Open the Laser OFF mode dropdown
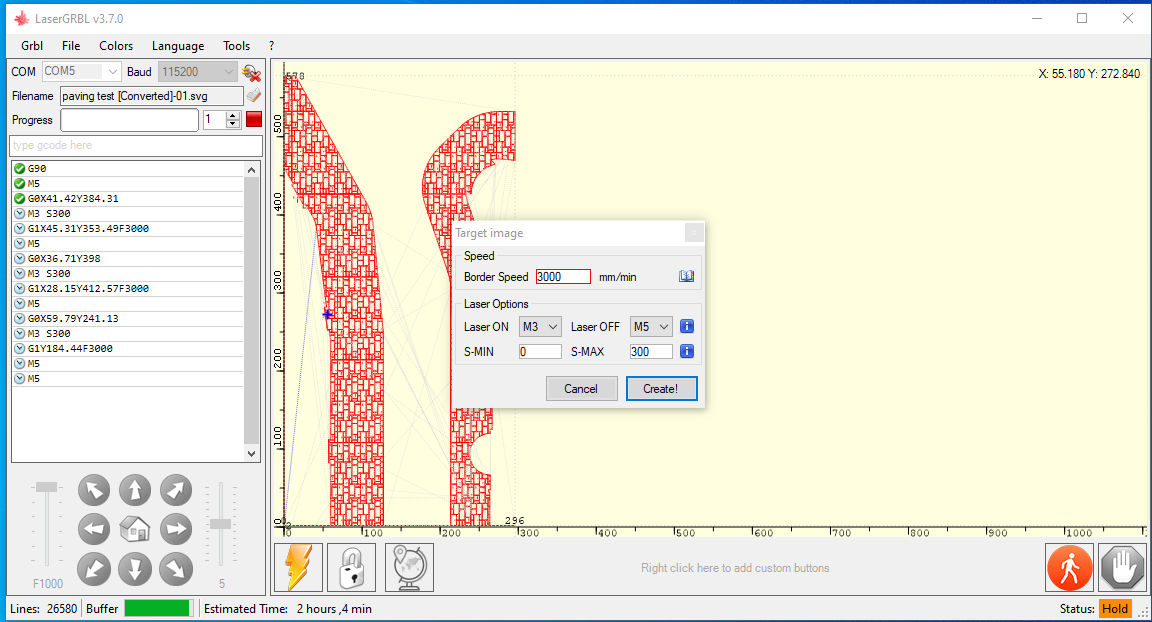The image size is (1152, 622). (651, 327)
